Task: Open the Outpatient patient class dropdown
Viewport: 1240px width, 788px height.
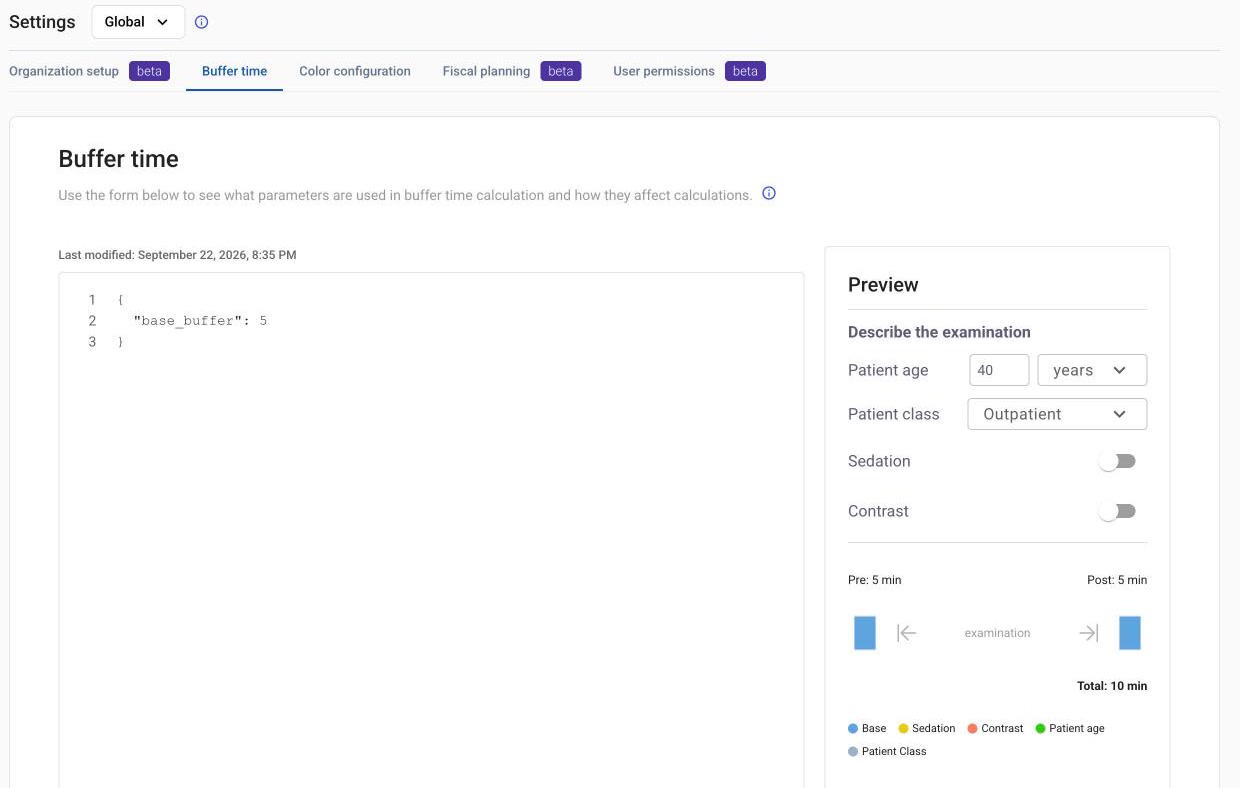Action: [x=1057, y=414]
